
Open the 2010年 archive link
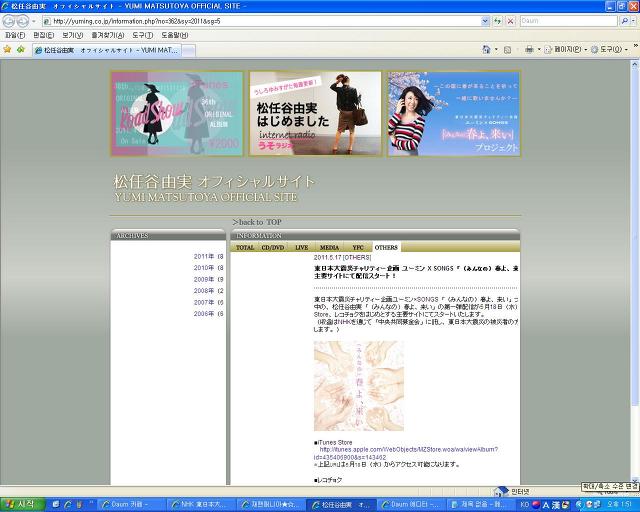click(208, 268)
